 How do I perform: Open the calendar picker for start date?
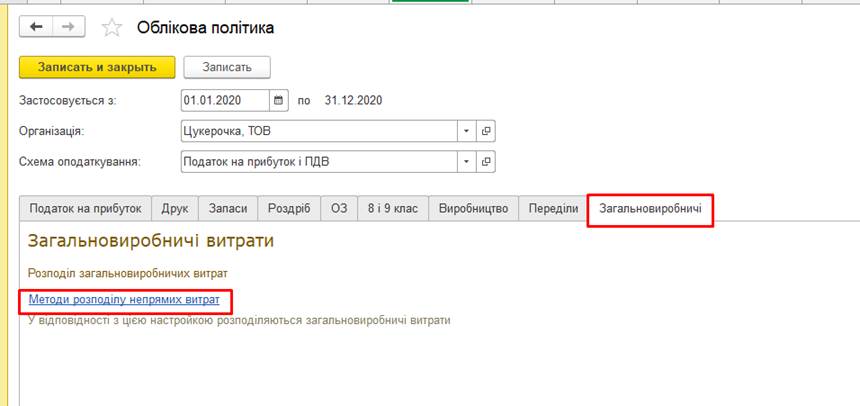tap(279, 100)
